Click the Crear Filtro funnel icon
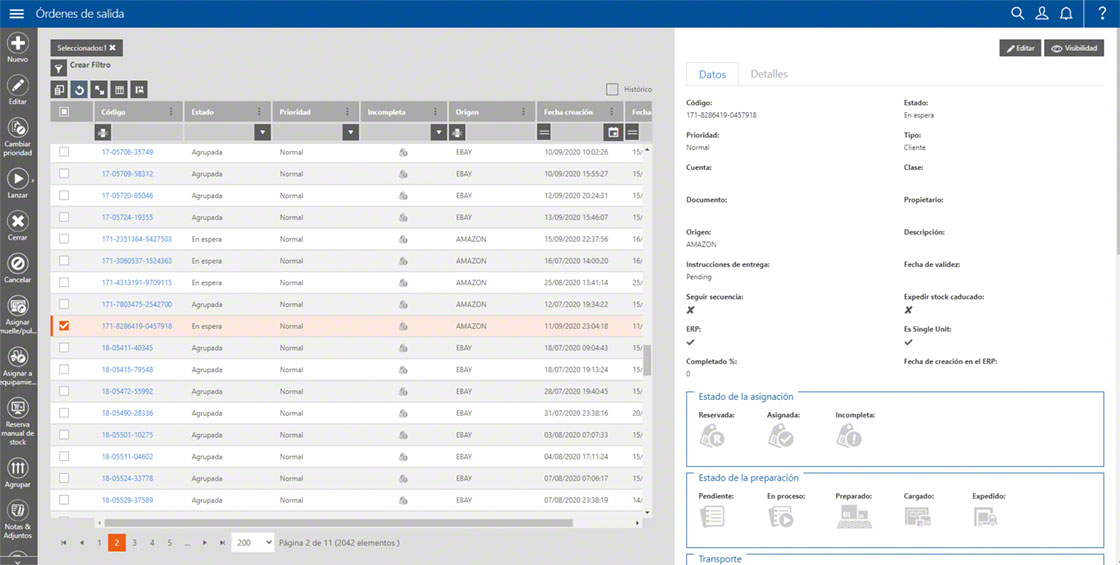 pos(59,68)
